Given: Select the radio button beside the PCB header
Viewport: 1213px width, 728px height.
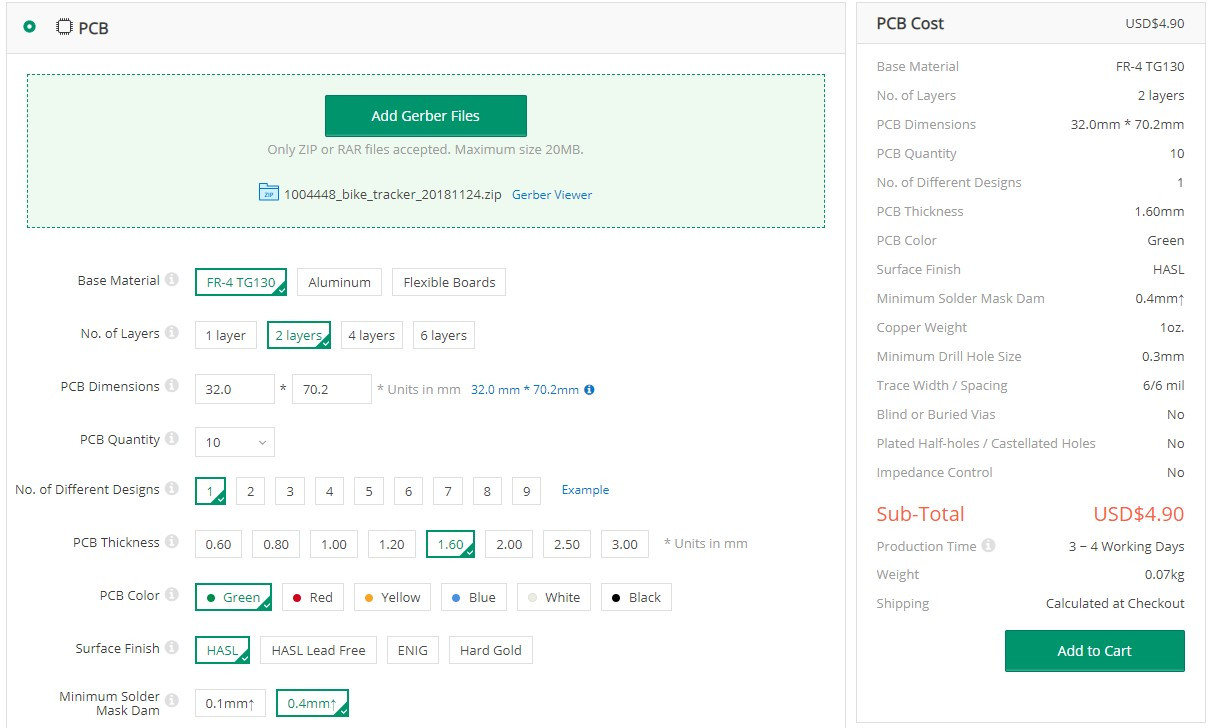Looking at the screenshot, I should (x=29, y=29).
